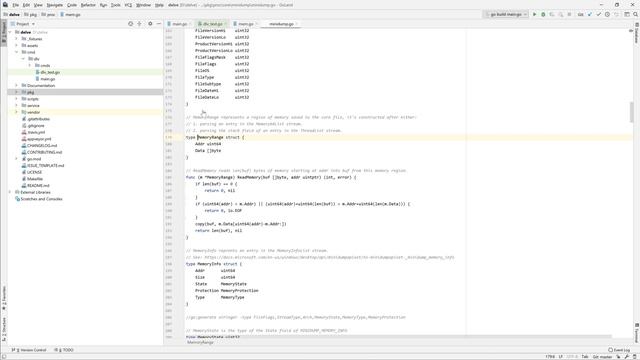
Task: Expand the _fixtures folder
Action: click(x=17, y=39)
